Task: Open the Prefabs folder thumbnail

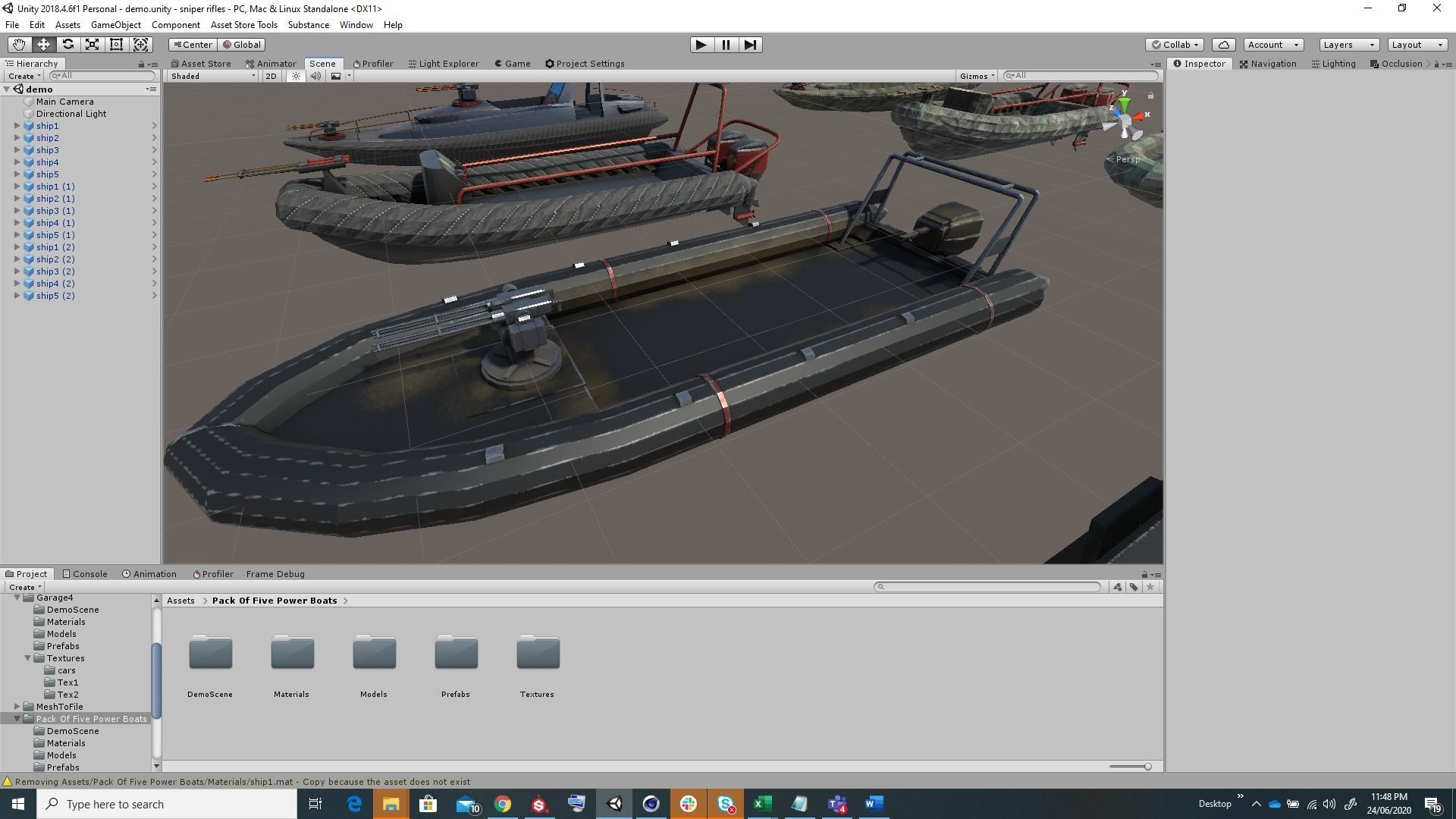Action: pyautogui.click(x=456, y=654)
